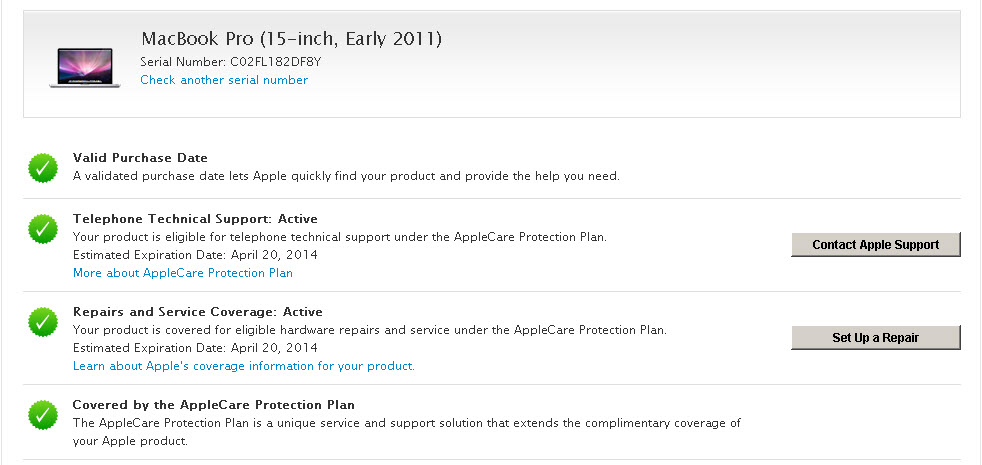
Task: Select the MacBook Pro (15-inch, Early 2011) title
Action: click(292, 39)
